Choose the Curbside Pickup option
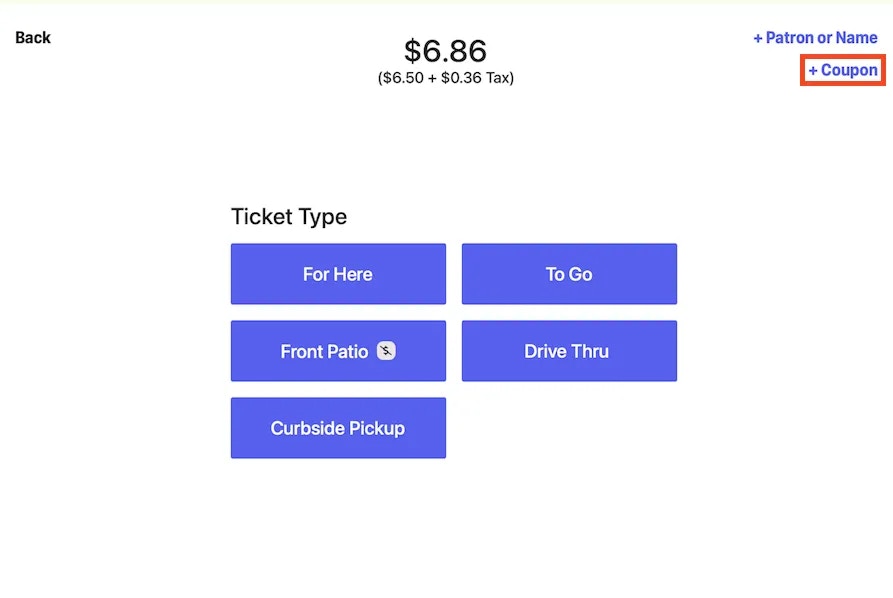 [338, 428]
